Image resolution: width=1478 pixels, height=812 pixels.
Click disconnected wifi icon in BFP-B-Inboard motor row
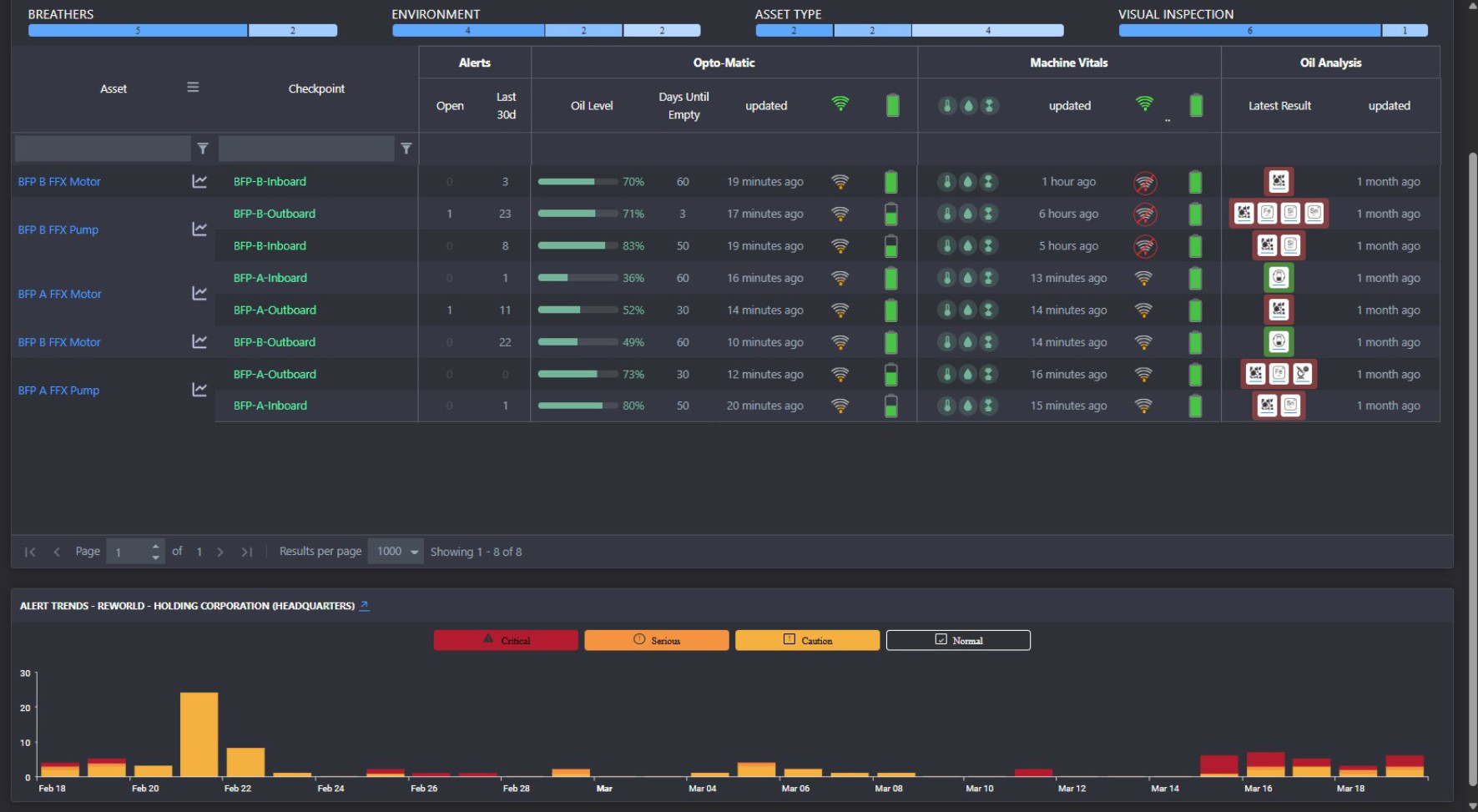[x=1144, y=182]
